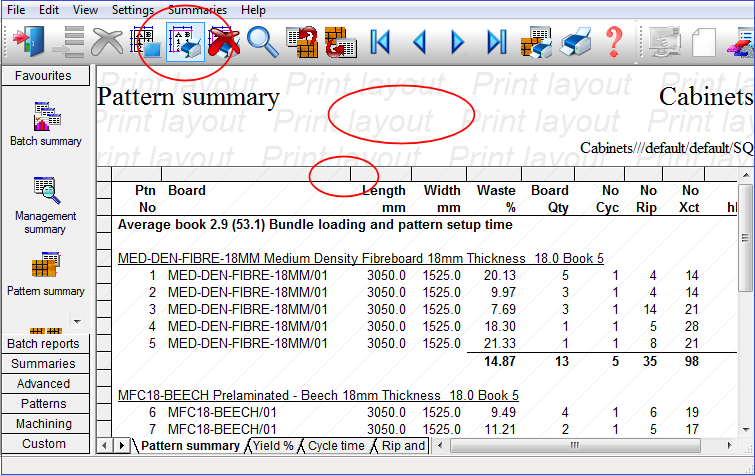Switch to the Pattern summary sheet tab
755x476 pixels.
tap(190, 446)
